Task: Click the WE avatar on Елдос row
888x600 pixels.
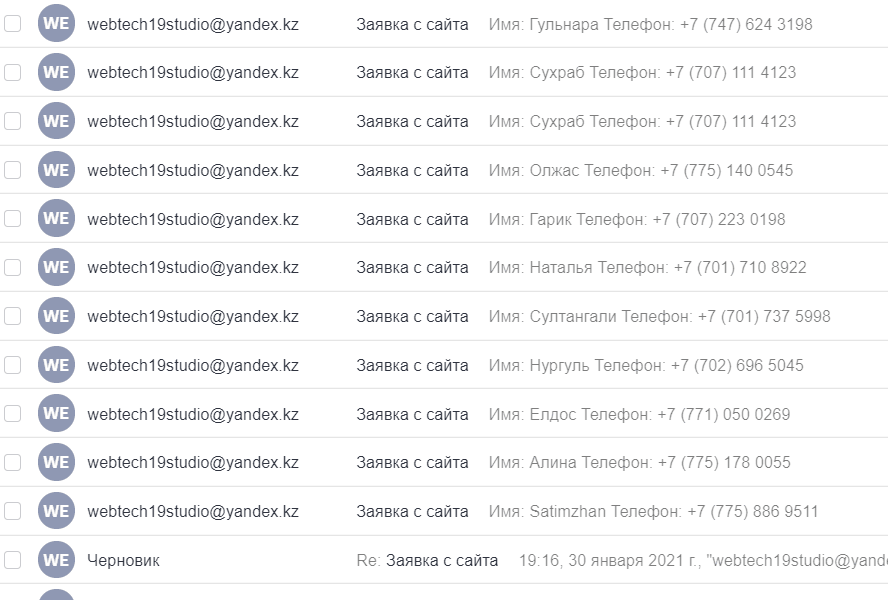Action: [56, 414]
